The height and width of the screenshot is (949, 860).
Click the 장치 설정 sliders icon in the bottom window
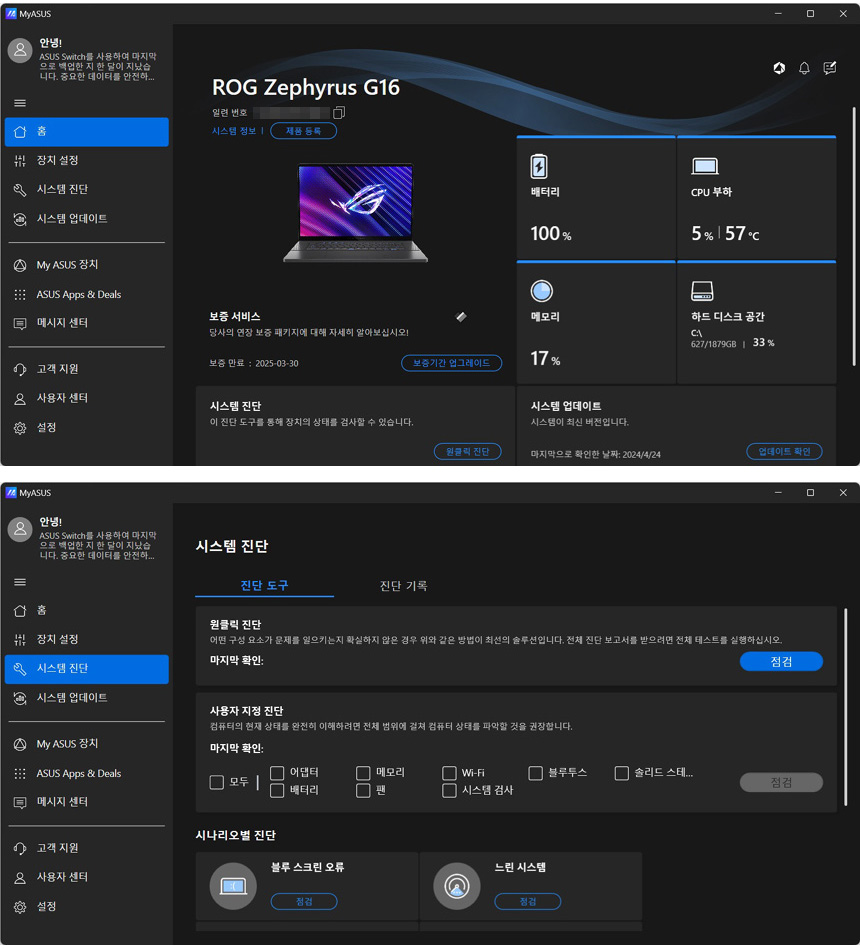pyautogui.click(x=20, y=640)
